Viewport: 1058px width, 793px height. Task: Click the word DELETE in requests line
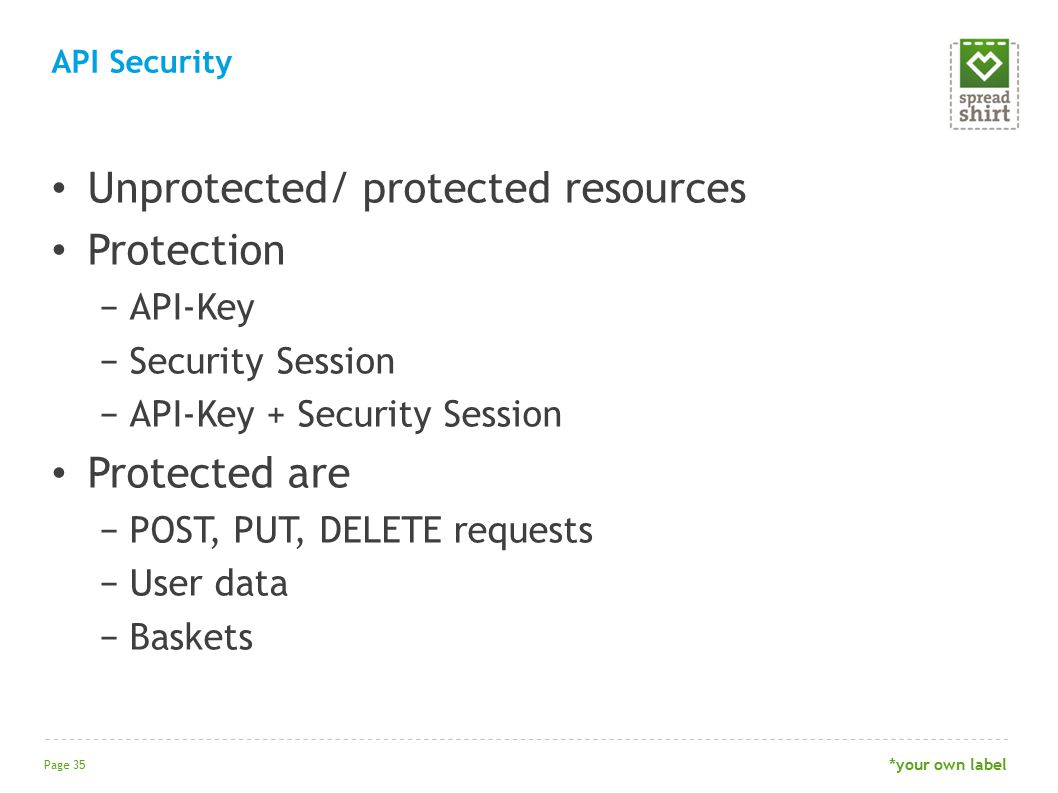pos(381,530)
